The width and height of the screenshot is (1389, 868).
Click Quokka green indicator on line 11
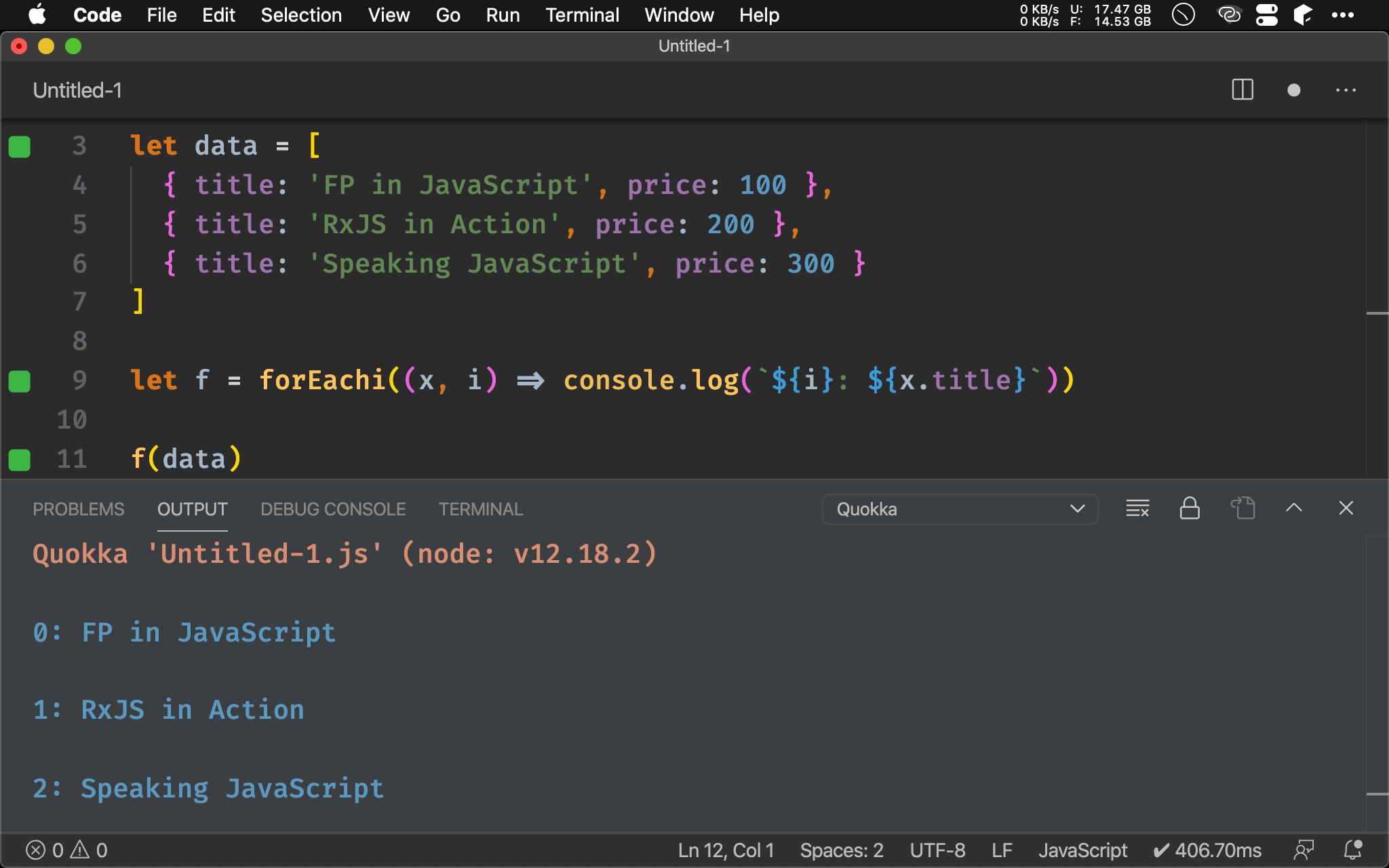pyautogui.click(x=19, y=460)
